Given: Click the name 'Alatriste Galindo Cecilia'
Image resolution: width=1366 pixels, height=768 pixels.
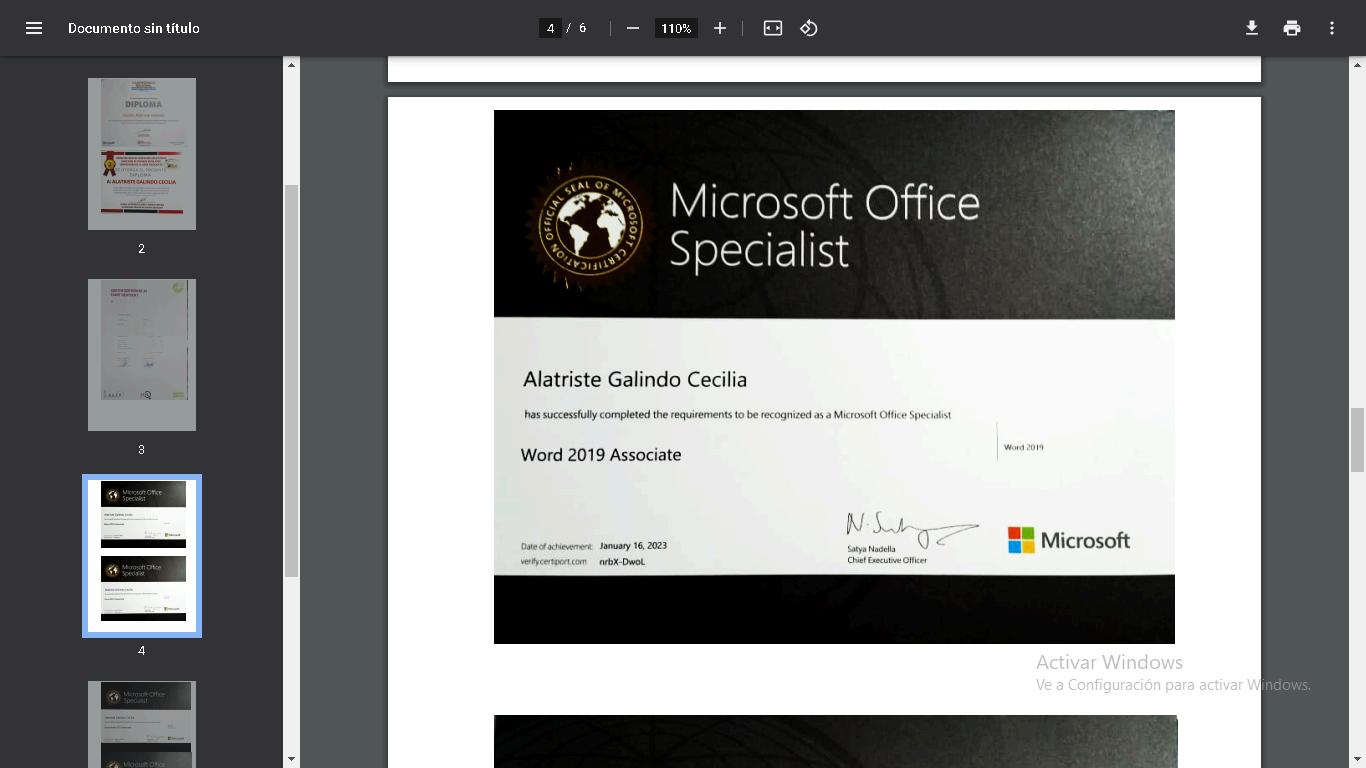Looking at the screenshot, I should click(x=635, y=380).
